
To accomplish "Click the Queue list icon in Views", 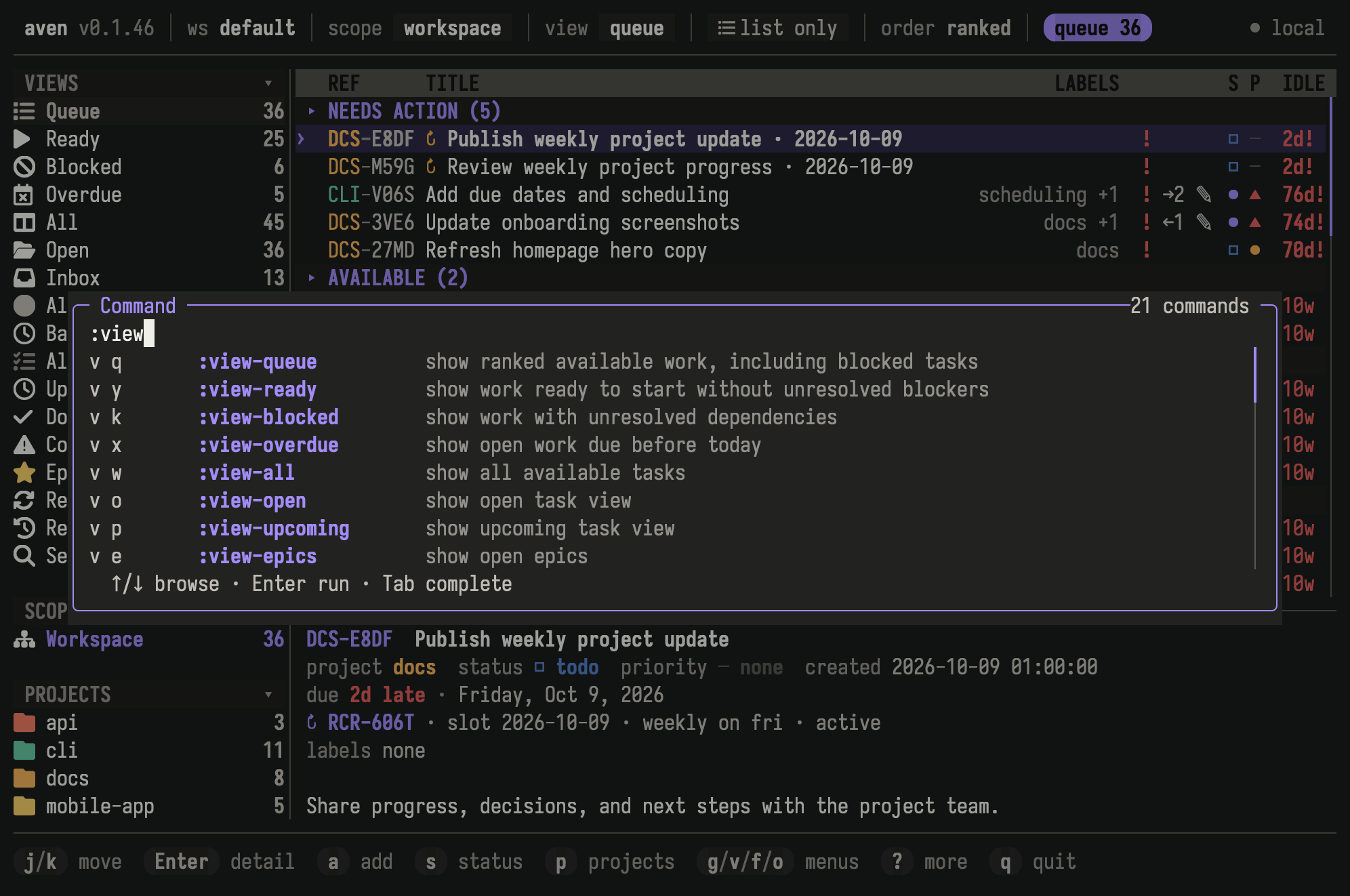I will 24,111.
